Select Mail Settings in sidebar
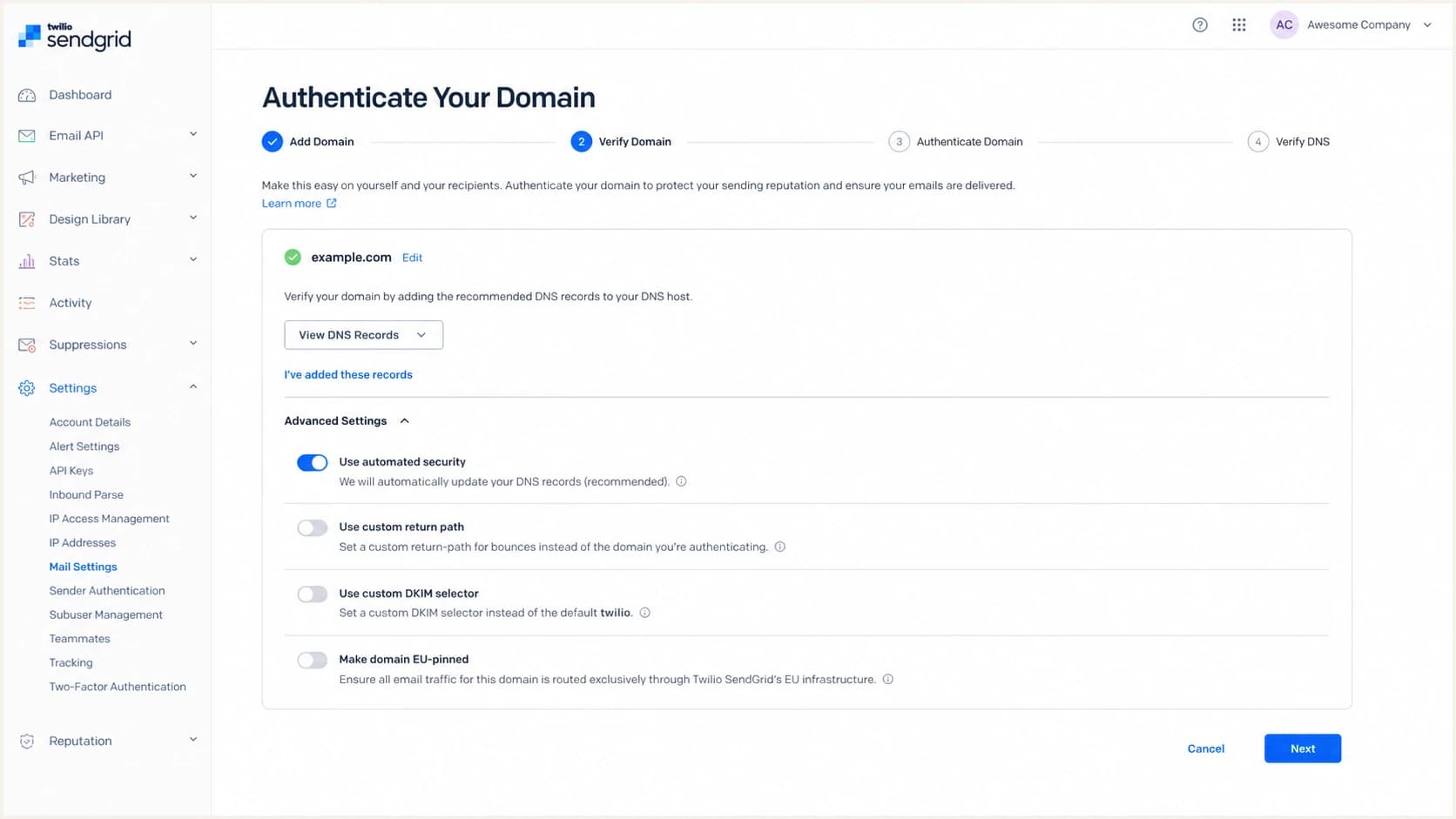Screen dimensions: 1456x819 (x=84, y=567)
